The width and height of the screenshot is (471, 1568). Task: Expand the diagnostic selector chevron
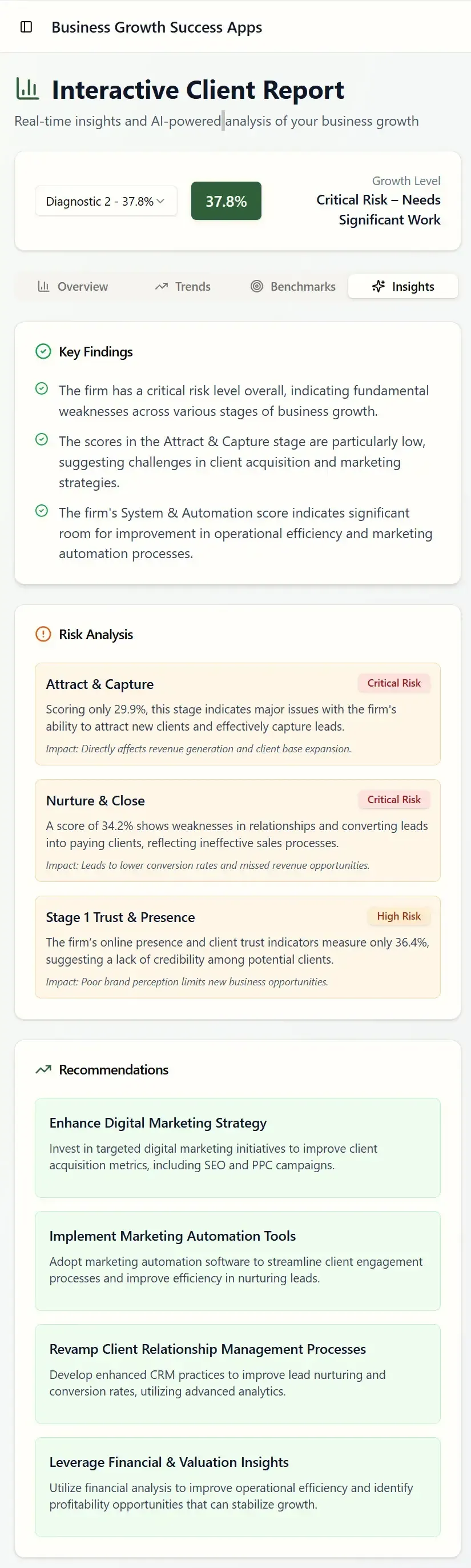pos(160,201)
